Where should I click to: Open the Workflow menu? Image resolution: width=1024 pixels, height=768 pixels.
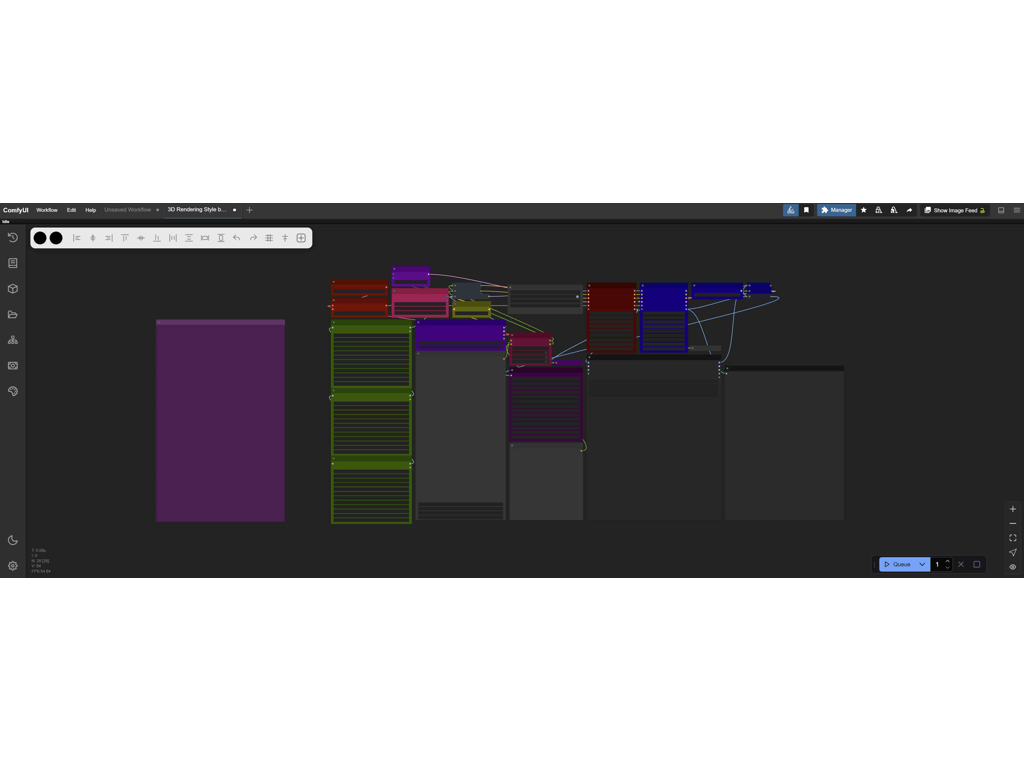47,210
